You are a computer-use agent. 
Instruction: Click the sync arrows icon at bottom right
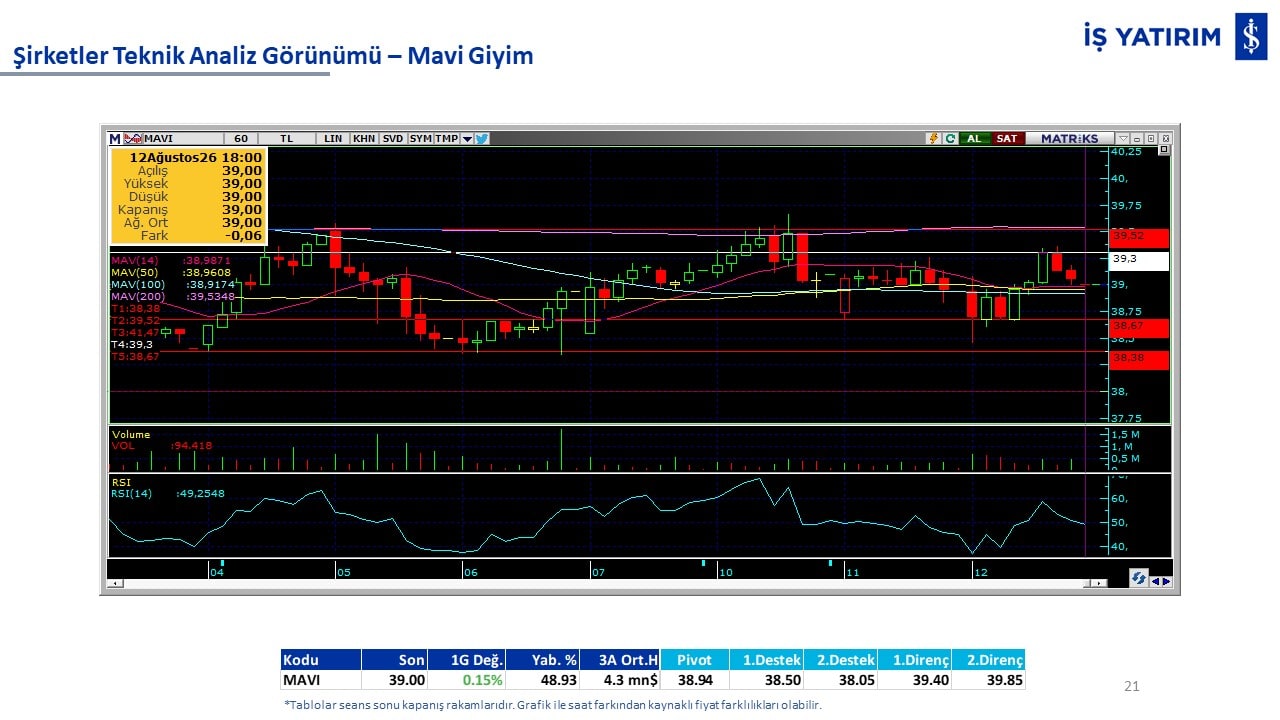click(x=1139, y=579)
